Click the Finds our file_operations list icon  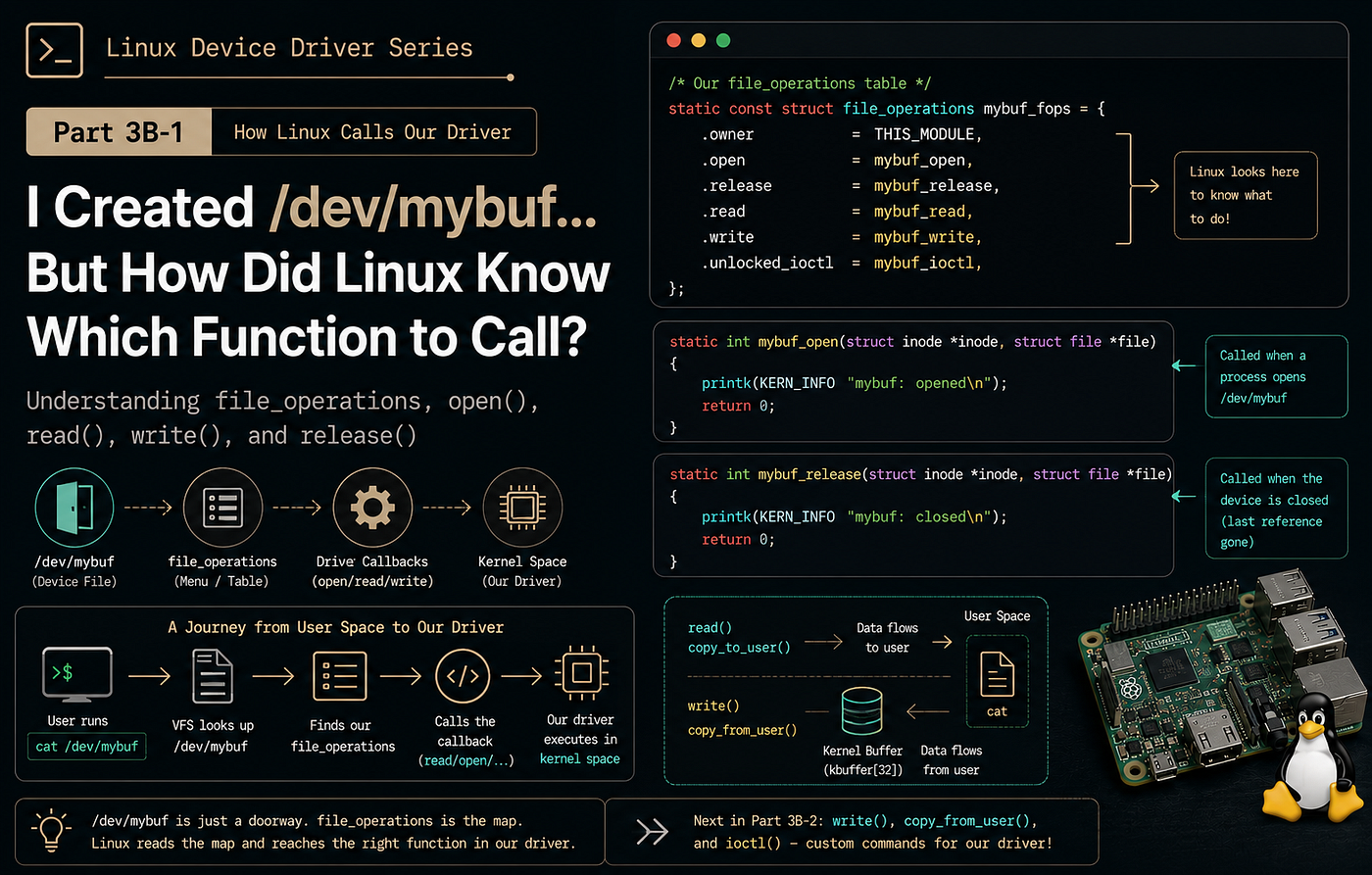pos(340,676)
